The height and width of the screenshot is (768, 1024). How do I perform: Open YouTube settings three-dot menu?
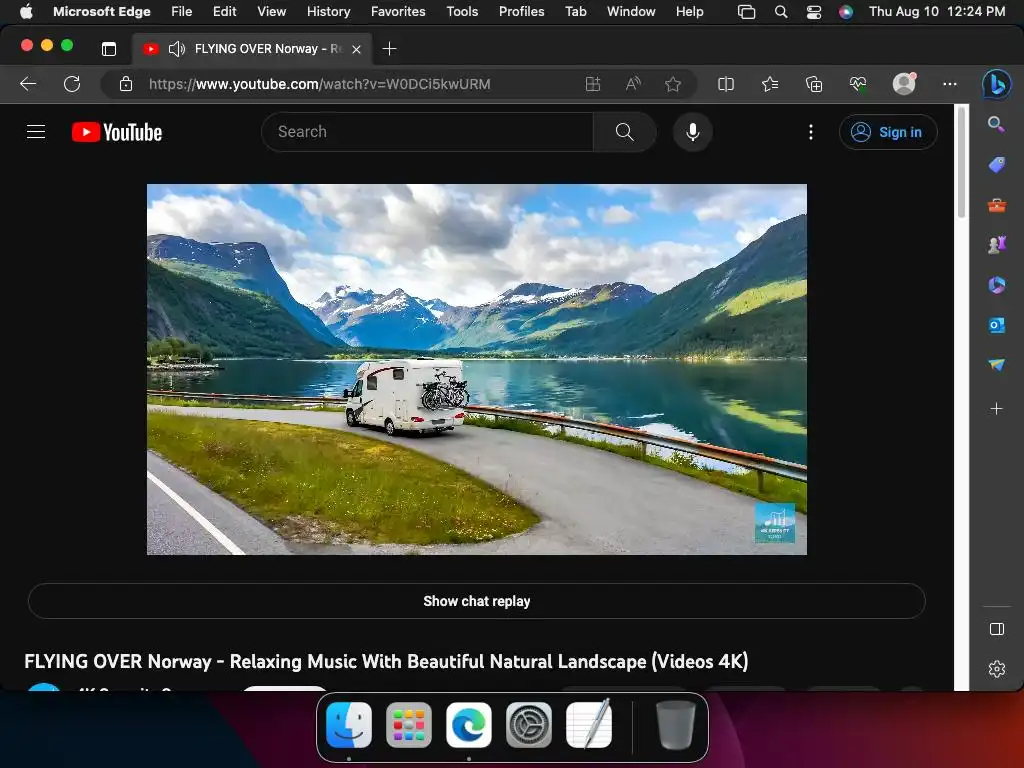pos(810,132)
